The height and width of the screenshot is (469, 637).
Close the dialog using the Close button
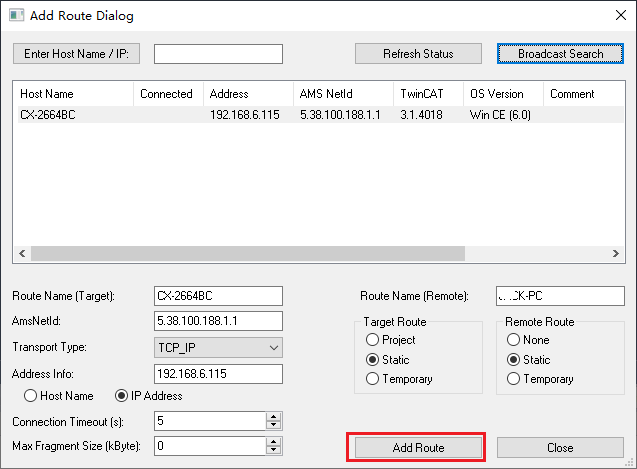(x=560, y=447)
